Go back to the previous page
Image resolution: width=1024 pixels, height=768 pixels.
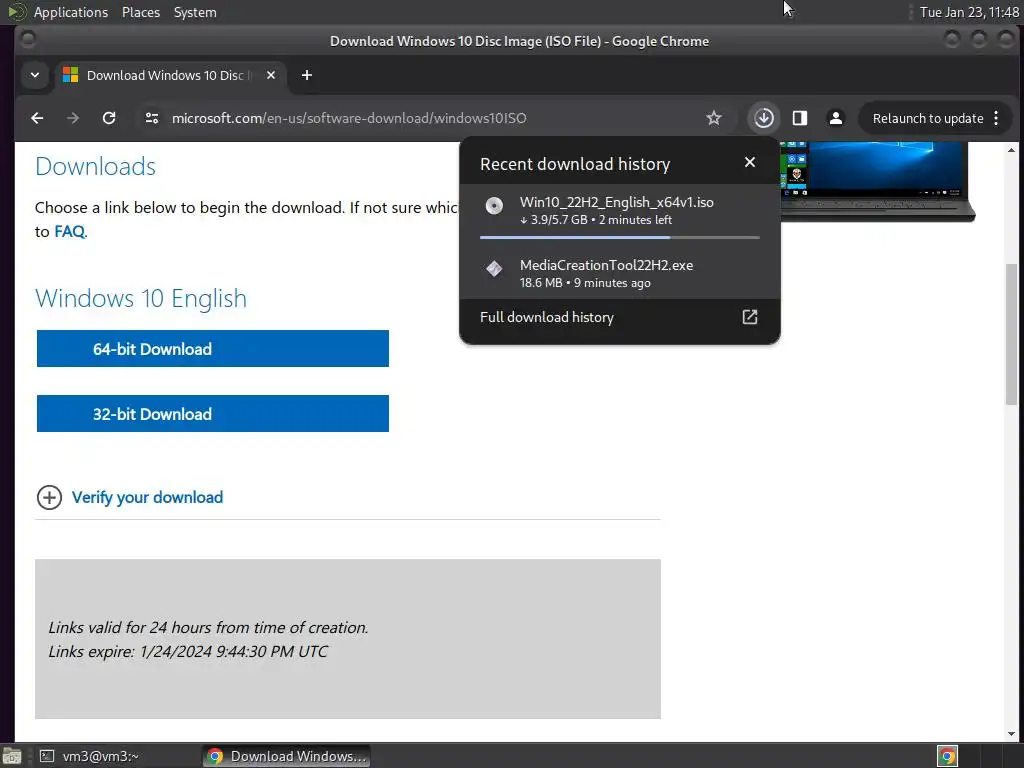click(x=37, y=118)
